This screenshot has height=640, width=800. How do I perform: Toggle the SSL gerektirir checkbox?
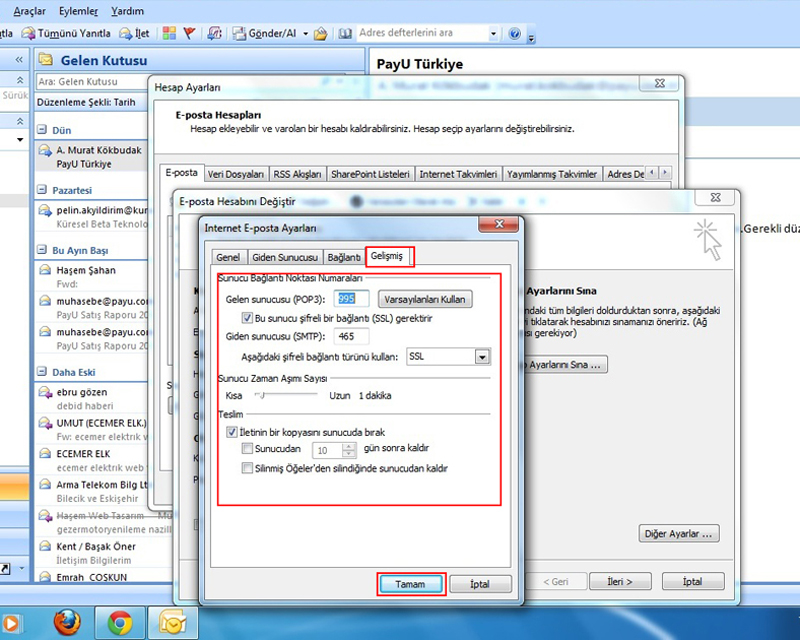(247, 318)
